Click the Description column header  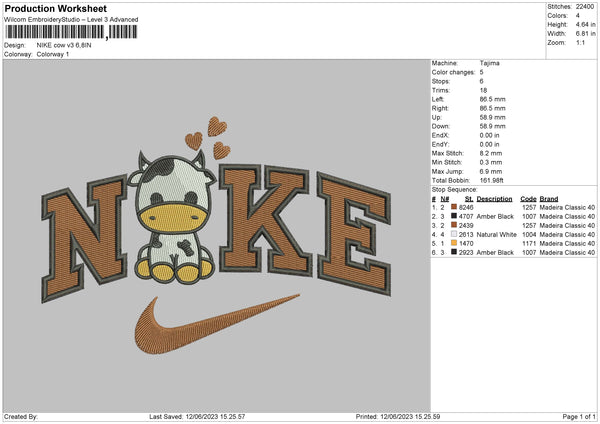(494, 199)
